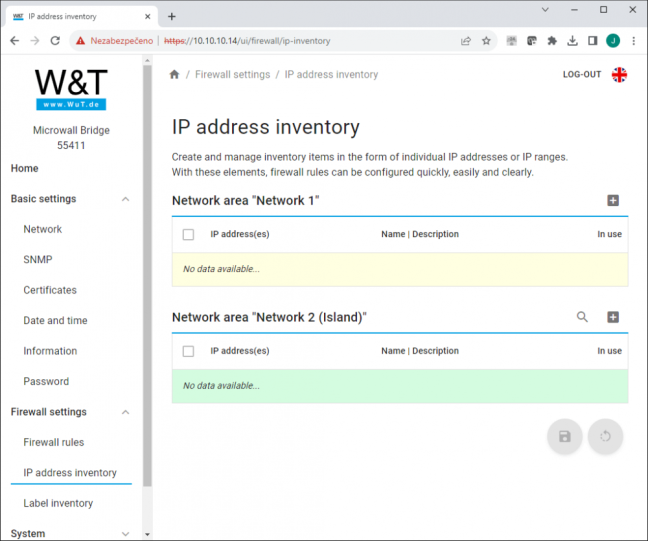Go to home via breadcrumb house icon
This screenshot has height=541, width=648.
click(x=174, y=74)
